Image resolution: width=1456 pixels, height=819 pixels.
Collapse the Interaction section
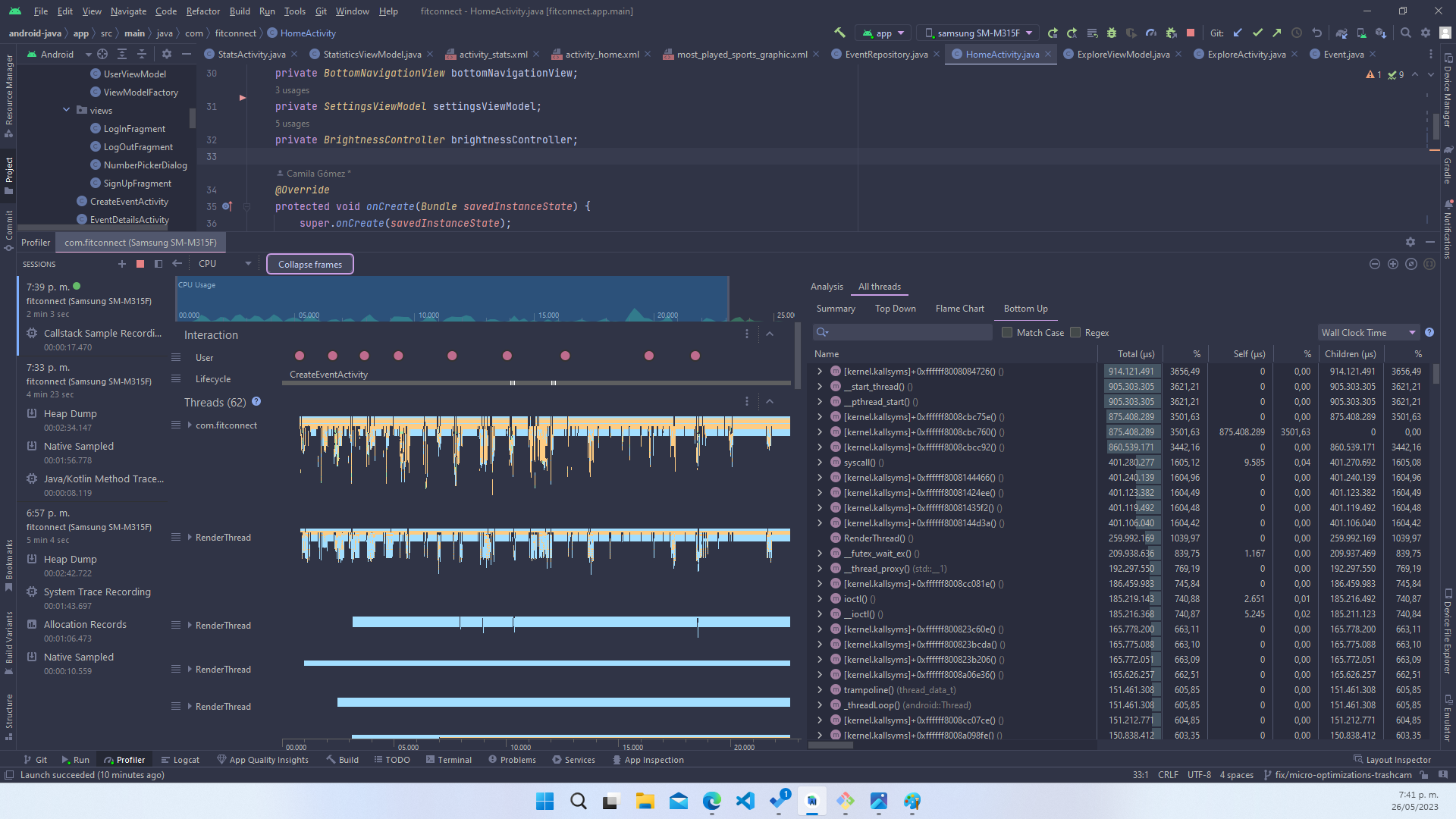770,334
